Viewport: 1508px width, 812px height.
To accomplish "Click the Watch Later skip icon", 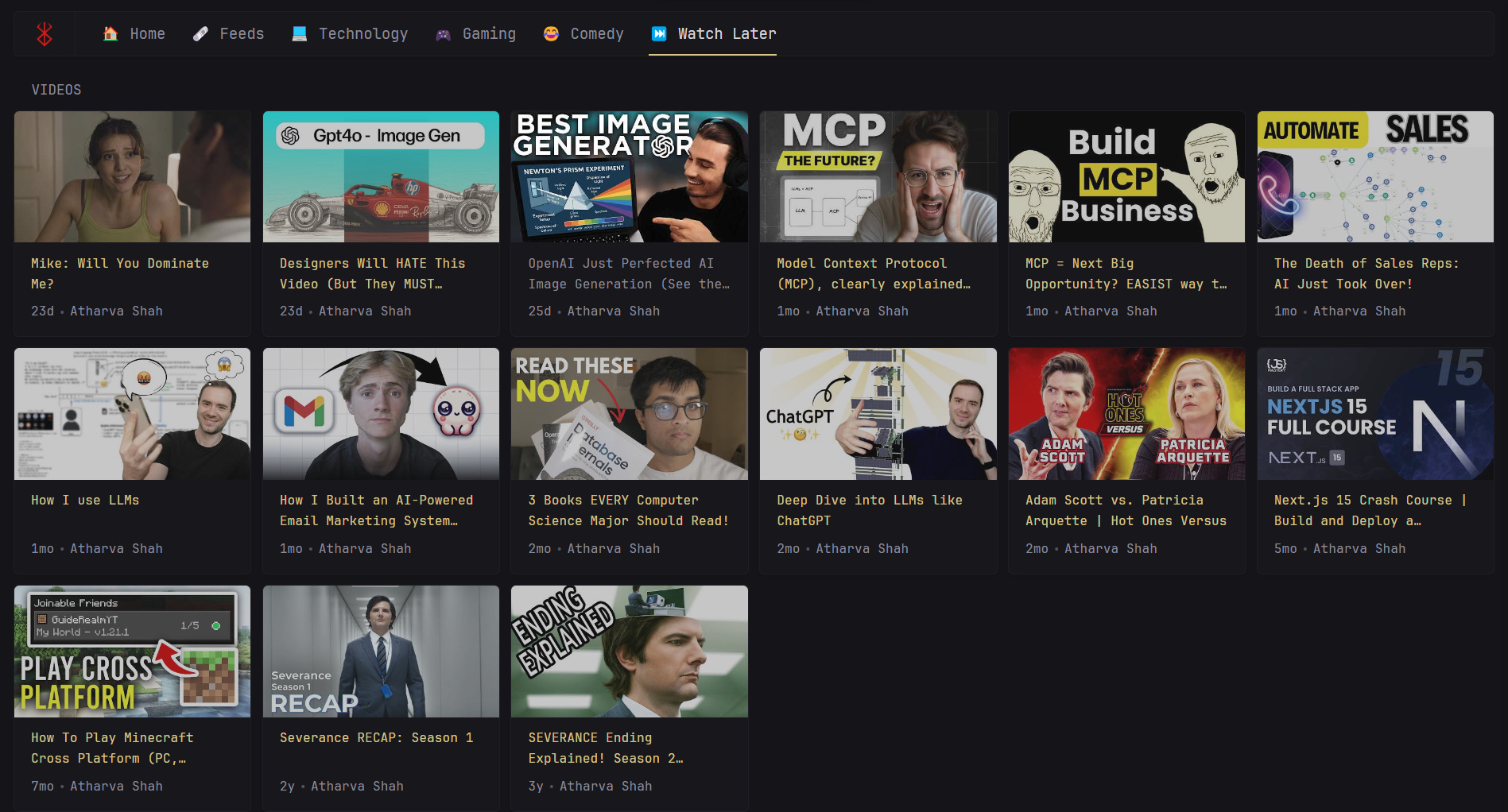I will [x=659, y=33].
